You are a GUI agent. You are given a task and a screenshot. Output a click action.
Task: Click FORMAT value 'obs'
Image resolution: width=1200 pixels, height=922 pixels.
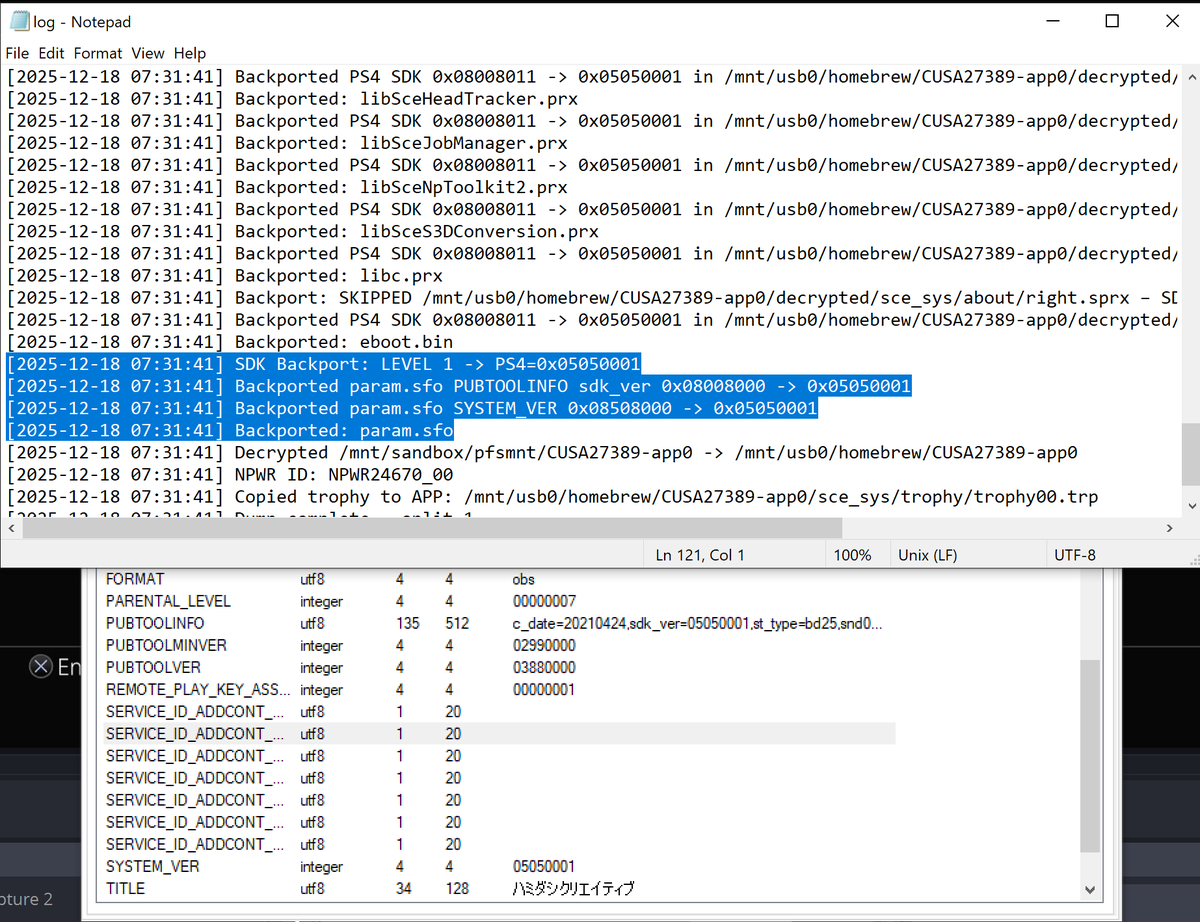(x=523, y=579)
